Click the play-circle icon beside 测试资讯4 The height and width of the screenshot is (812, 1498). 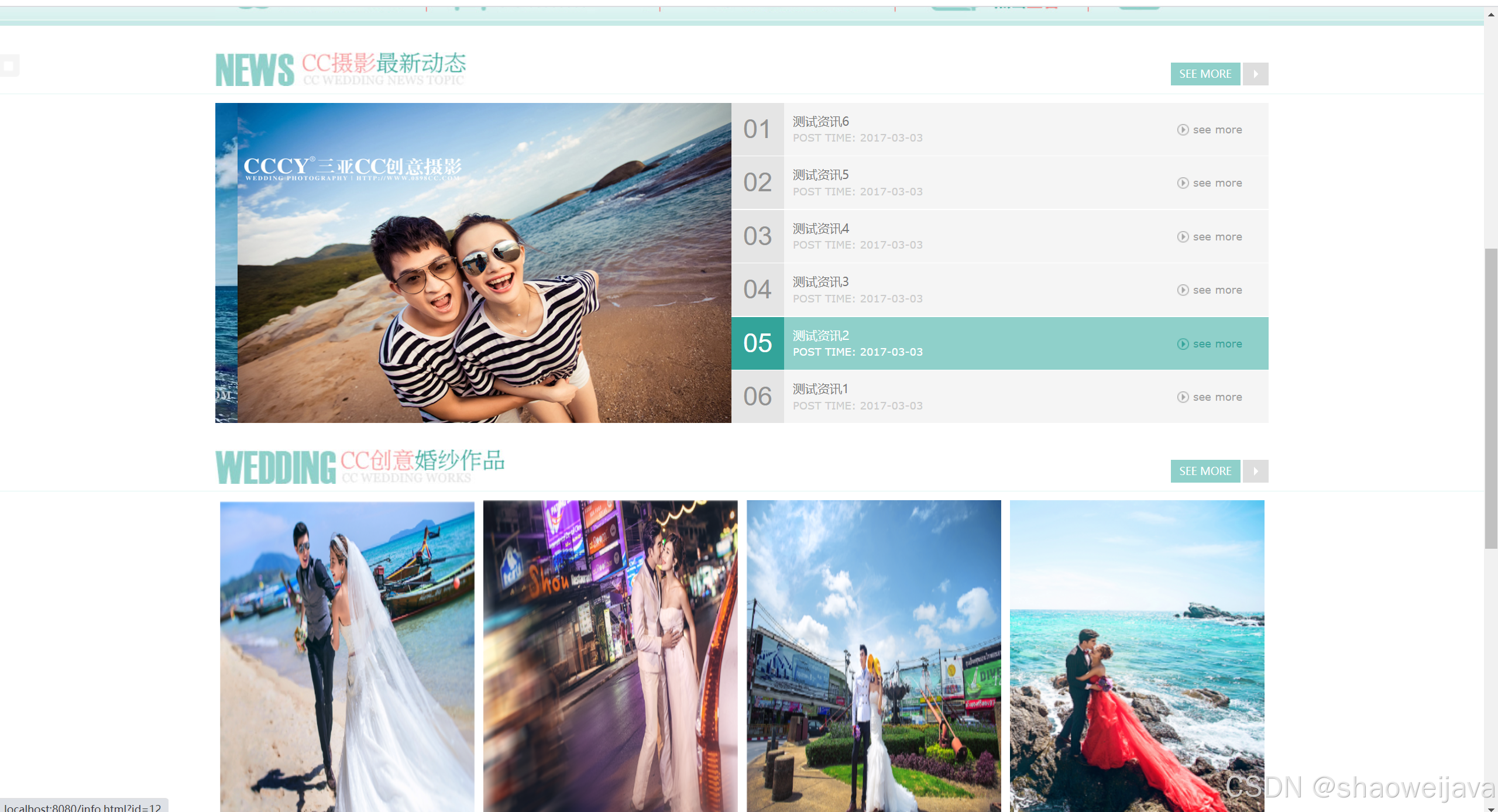point(1183,237)
